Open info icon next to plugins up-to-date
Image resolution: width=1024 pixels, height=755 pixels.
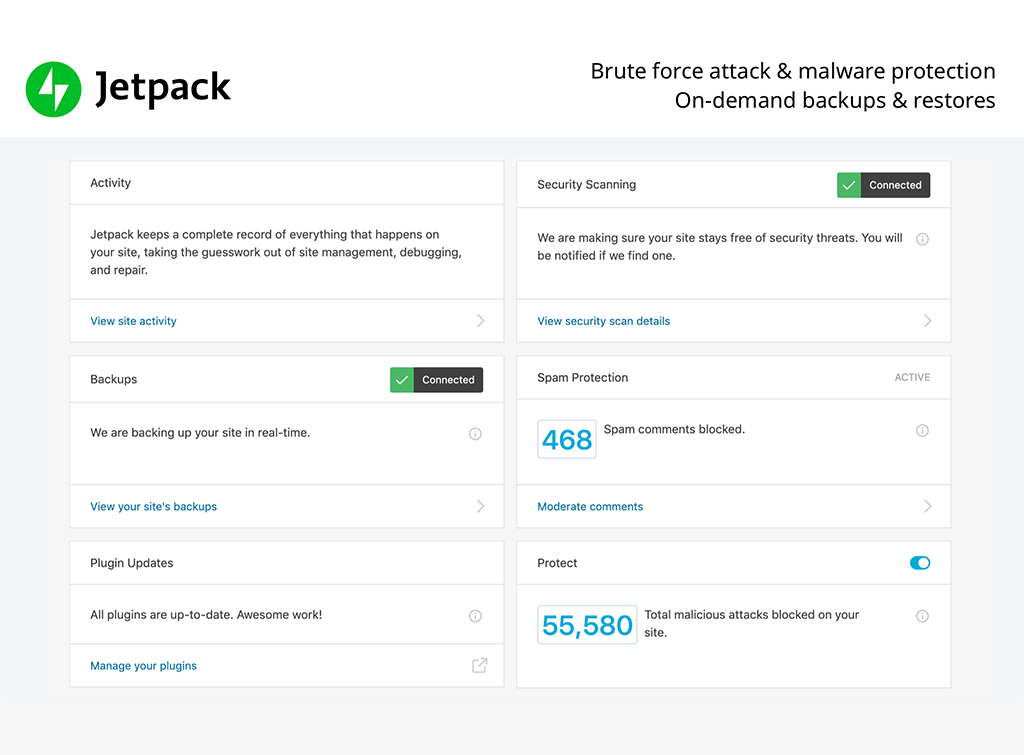(x=475, y=616)
